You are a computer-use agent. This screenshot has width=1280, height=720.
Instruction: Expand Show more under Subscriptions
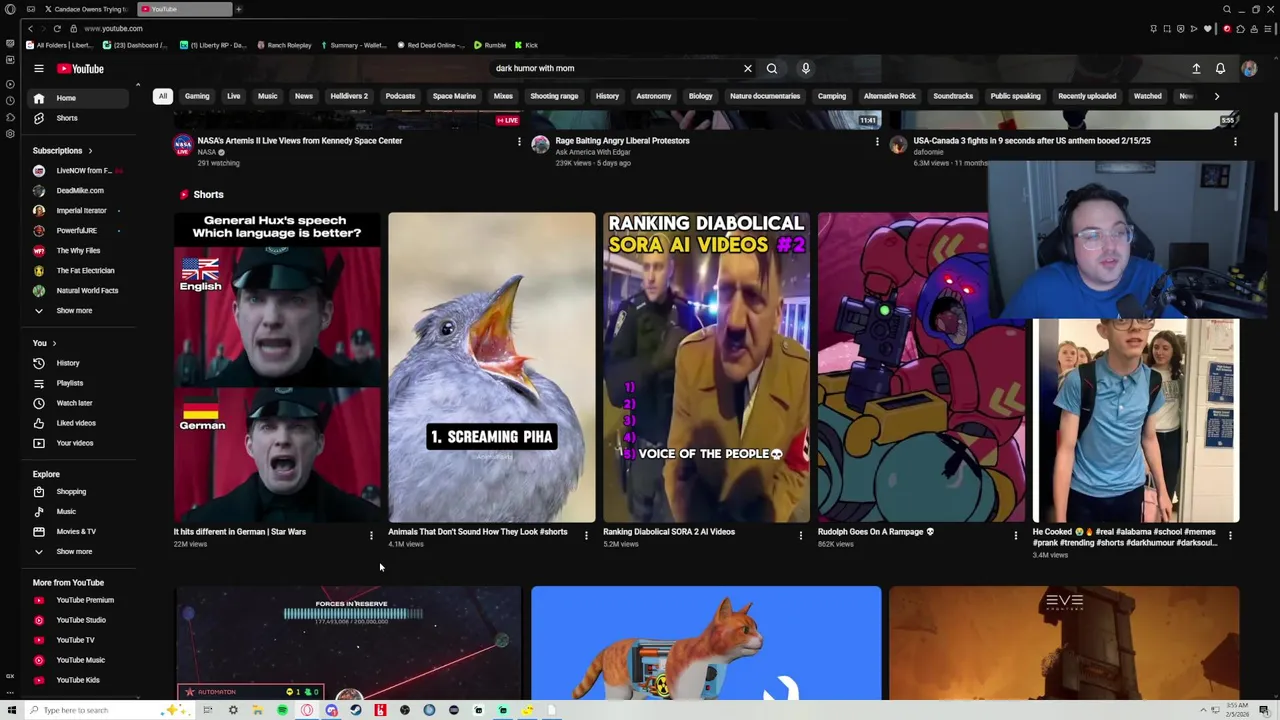tap(78, 310)
